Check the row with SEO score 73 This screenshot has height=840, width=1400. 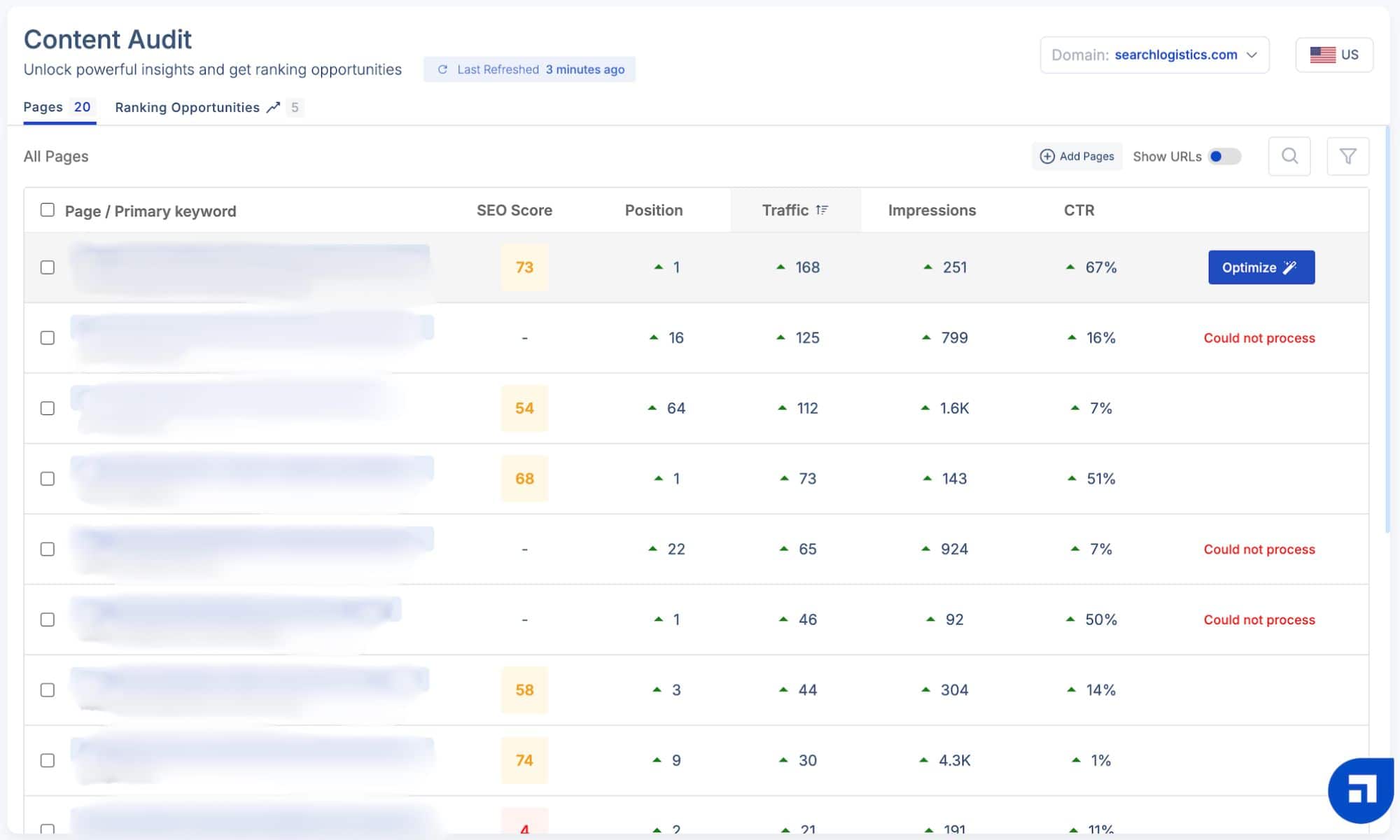pyautogui.click(x=47, y=267)
